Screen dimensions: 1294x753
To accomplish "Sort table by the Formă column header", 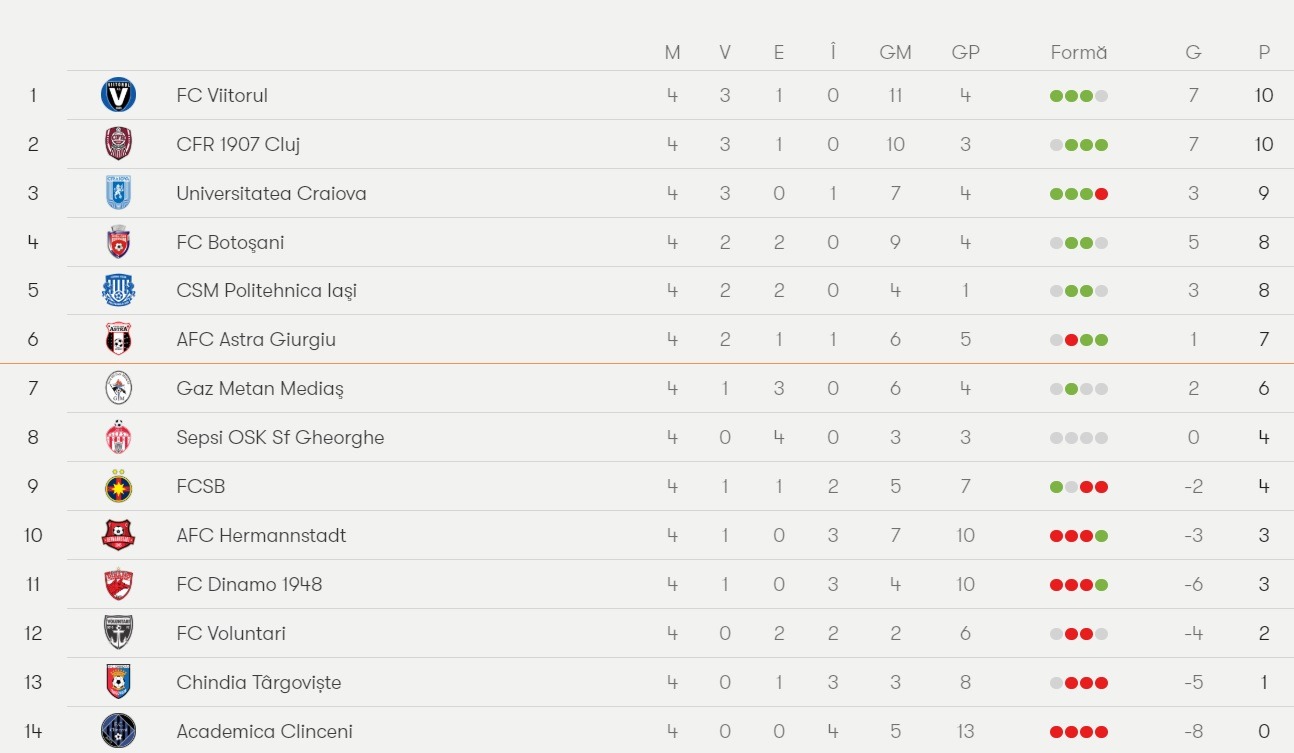I will click(x=1079, y=53).
